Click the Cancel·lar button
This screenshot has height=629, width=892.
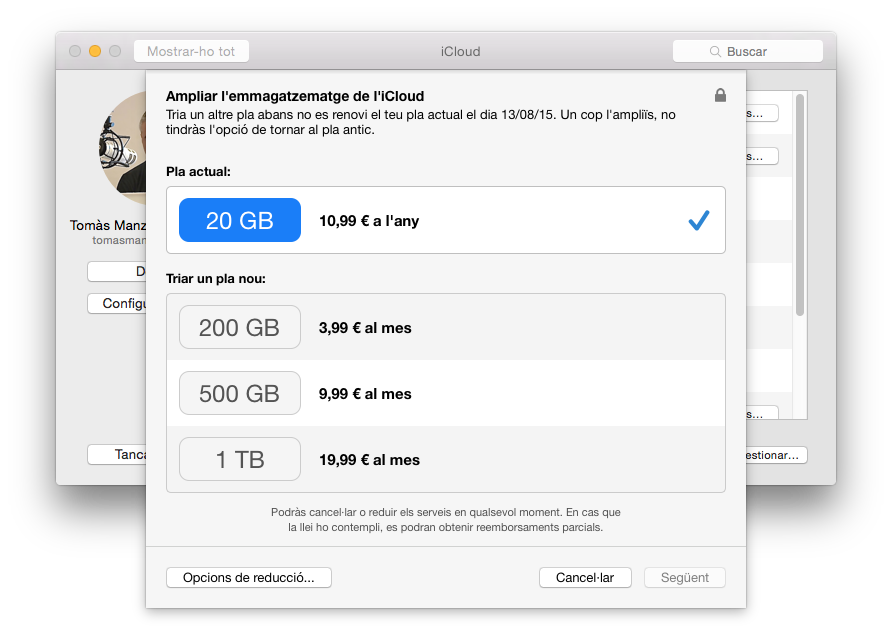(585, 577)
